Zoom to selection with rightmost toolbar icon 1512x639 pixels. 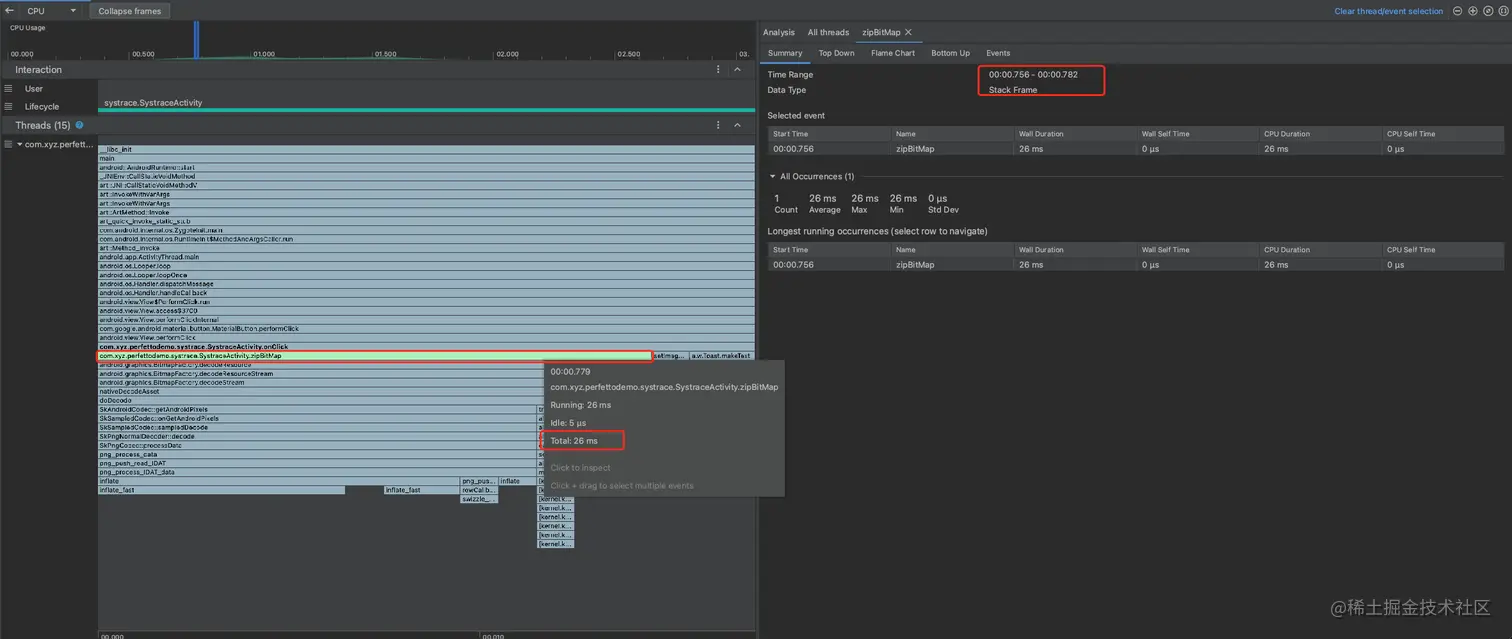tap(1501, 11)
